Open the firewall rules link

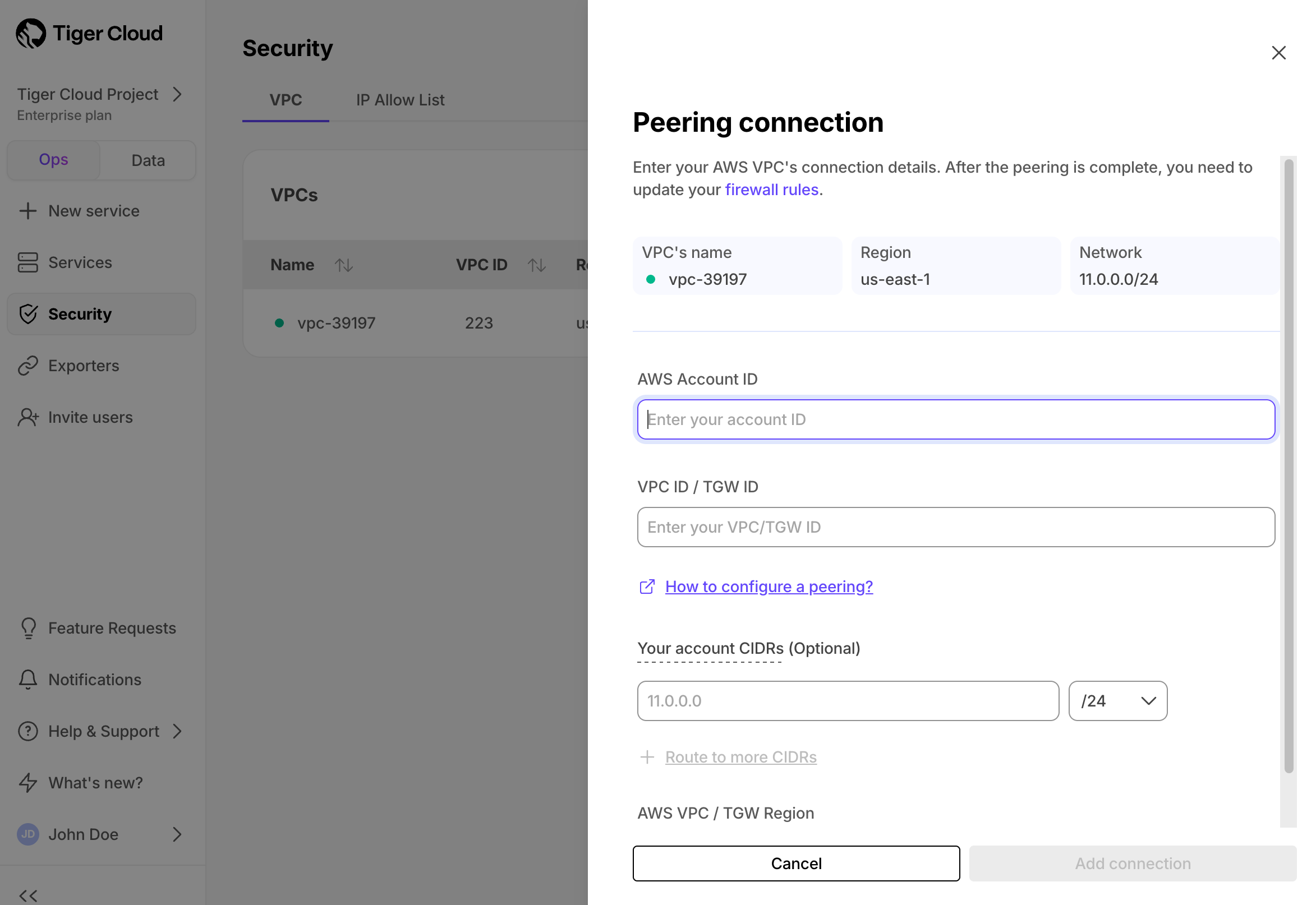tap(772, 190)
